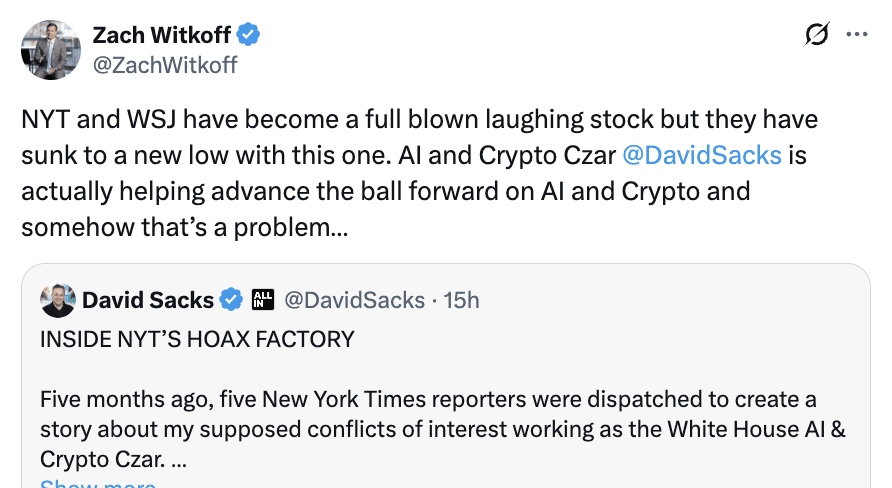Expand quoted post with Show more

tap(97, 483)
